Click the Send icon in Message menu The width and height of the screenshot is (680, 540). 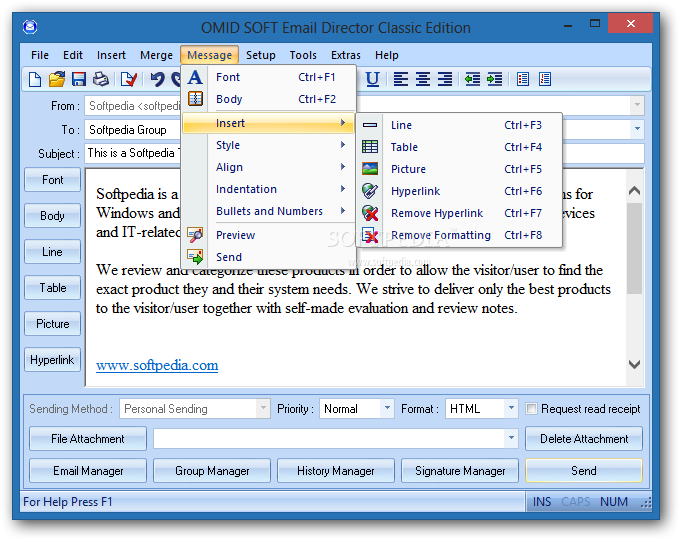point(195,257)
